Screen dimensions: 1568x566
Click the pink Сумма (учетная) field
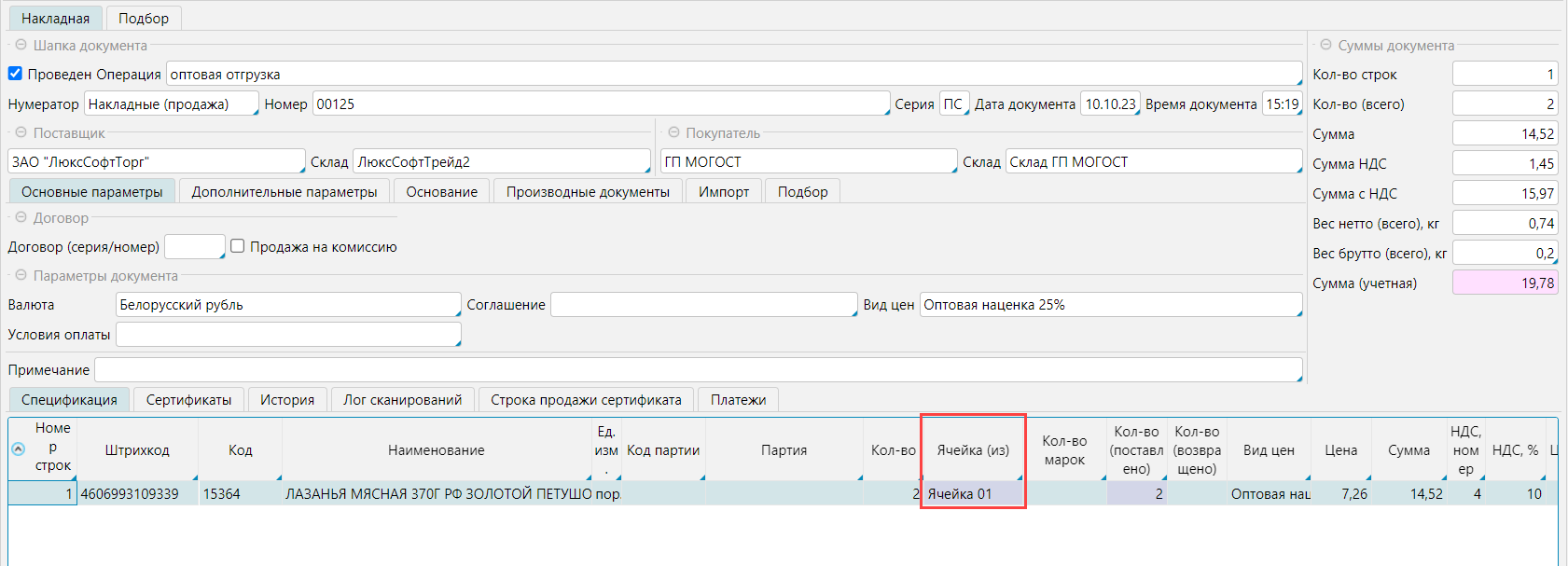pyautogui.click(x=1505, y=283)
